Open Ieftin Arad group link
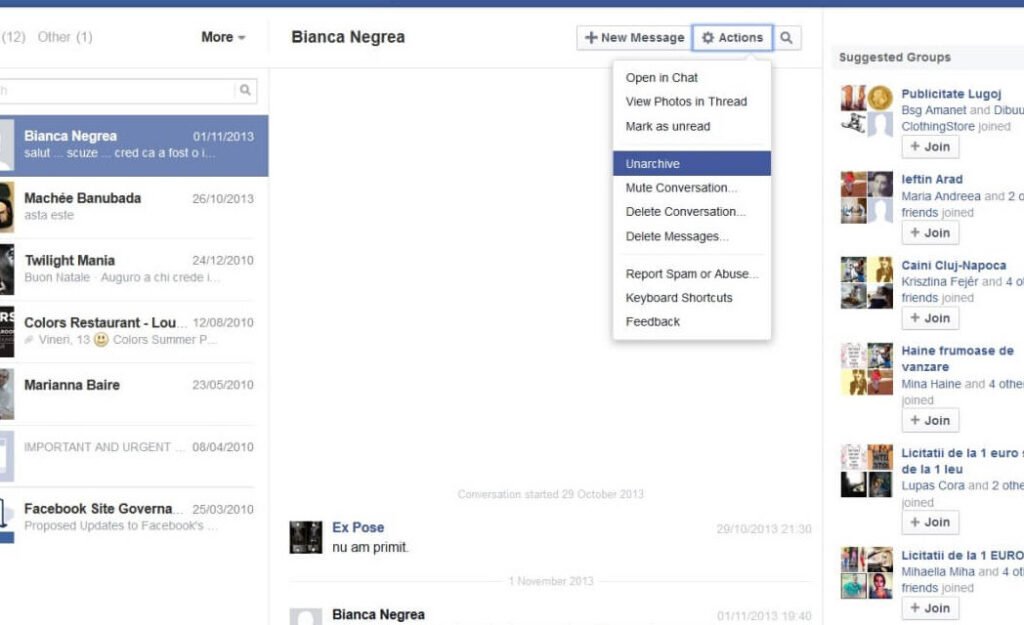This screenshot has height=625, width=1024. tap(932, 179)
